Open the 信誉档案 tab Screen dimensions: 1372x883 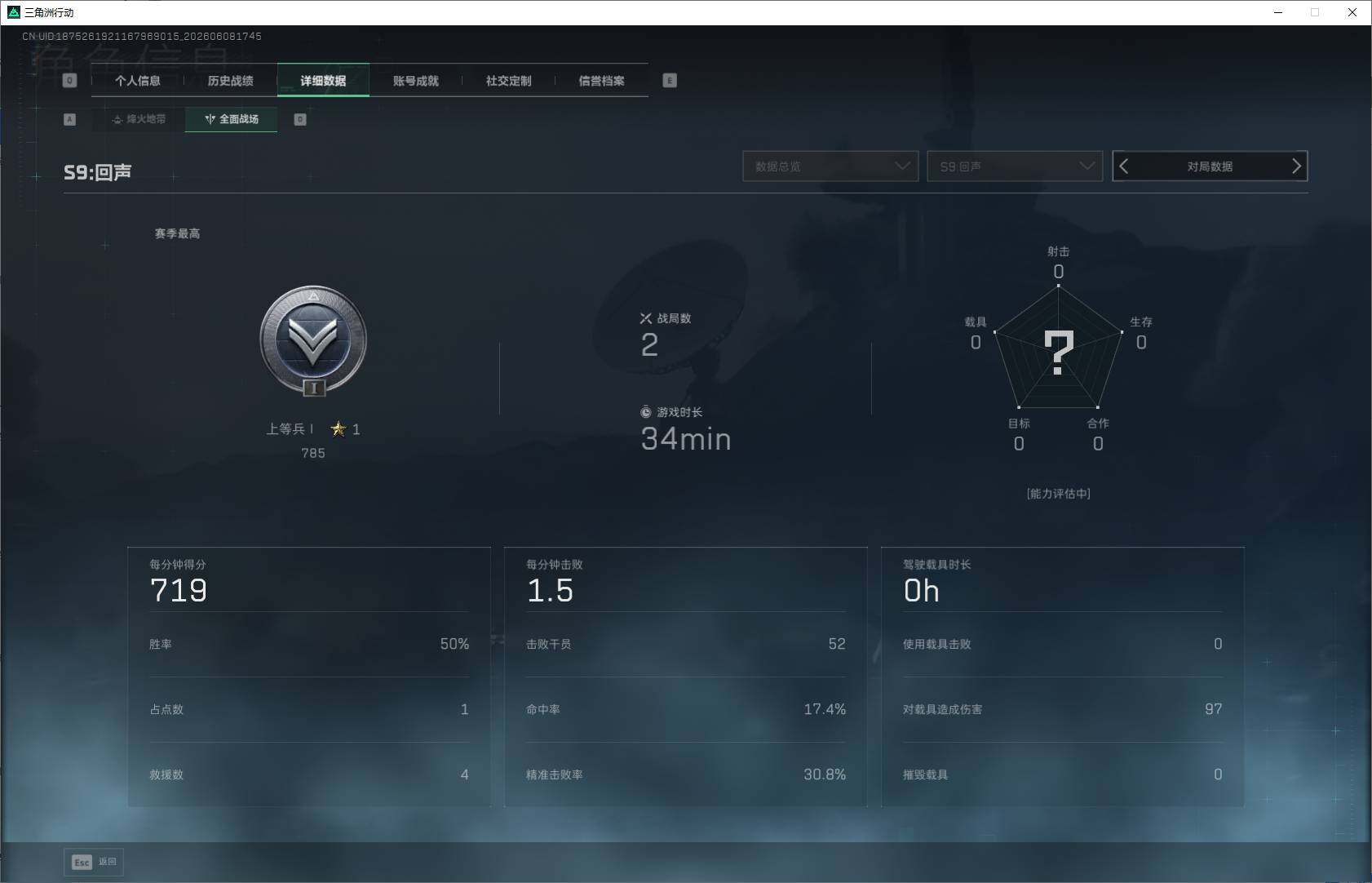(601, 81)
